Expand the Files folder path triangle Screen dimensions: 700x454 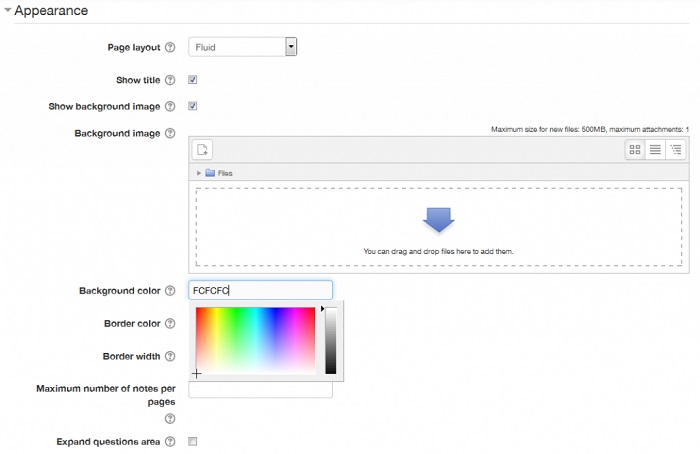199,173
